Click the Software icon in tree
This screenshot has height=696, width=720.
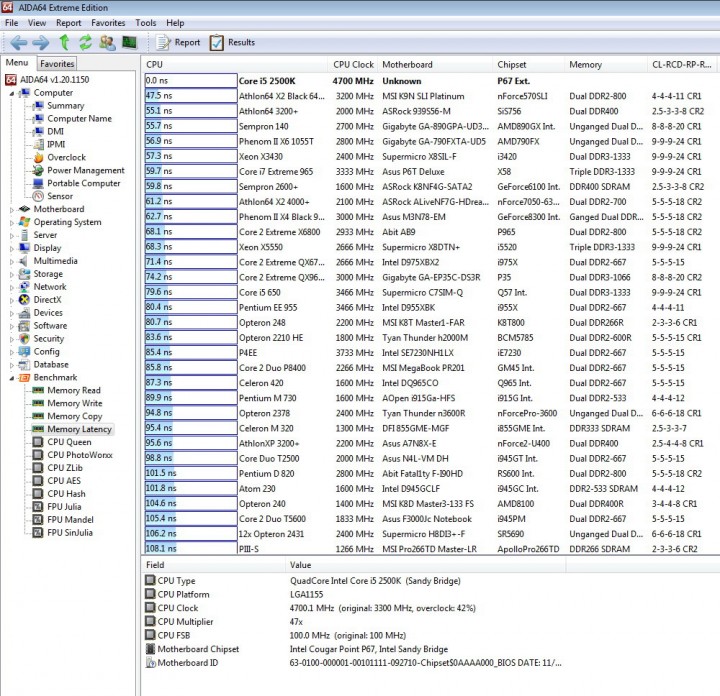click(x=24, y=326)
